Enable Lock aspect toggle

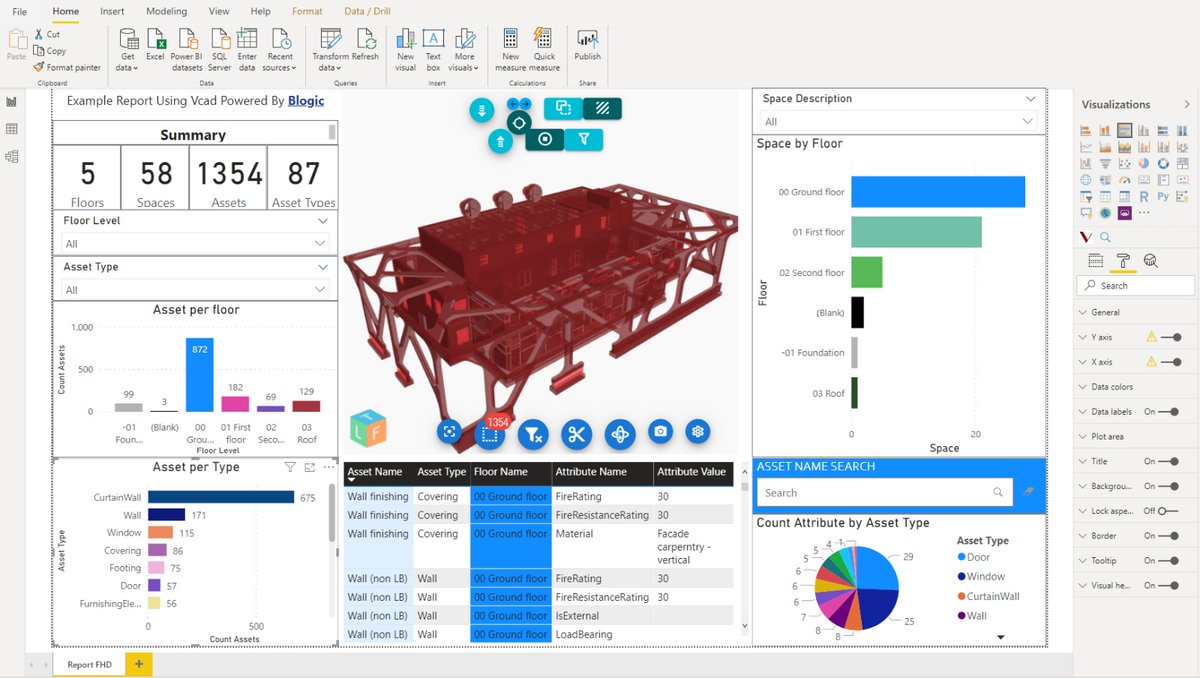(x=1170, y=511)
